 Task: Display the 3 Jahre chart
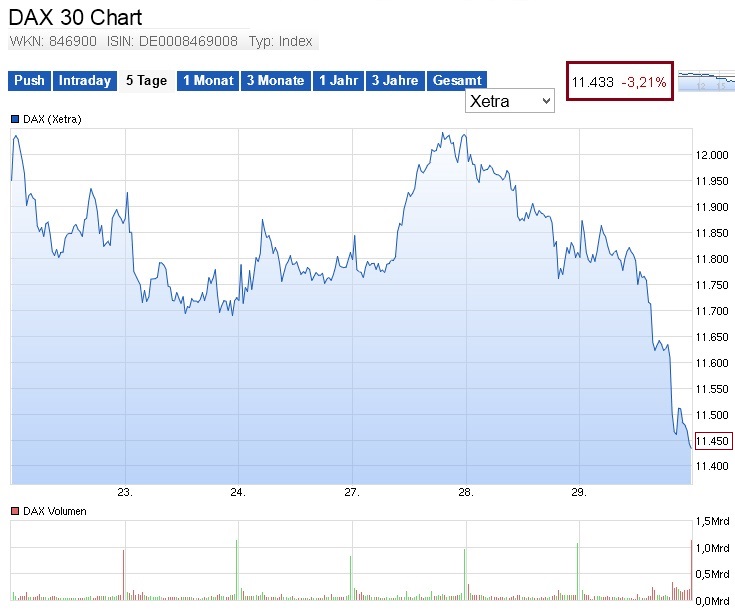coord(395,81)
